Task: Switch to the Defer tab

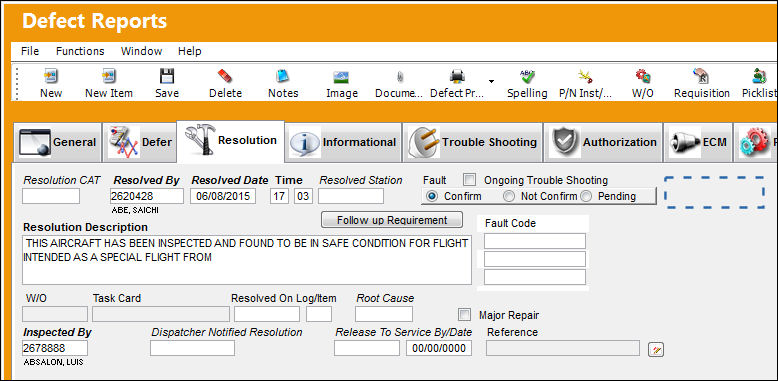Action: tap(139, 142)
